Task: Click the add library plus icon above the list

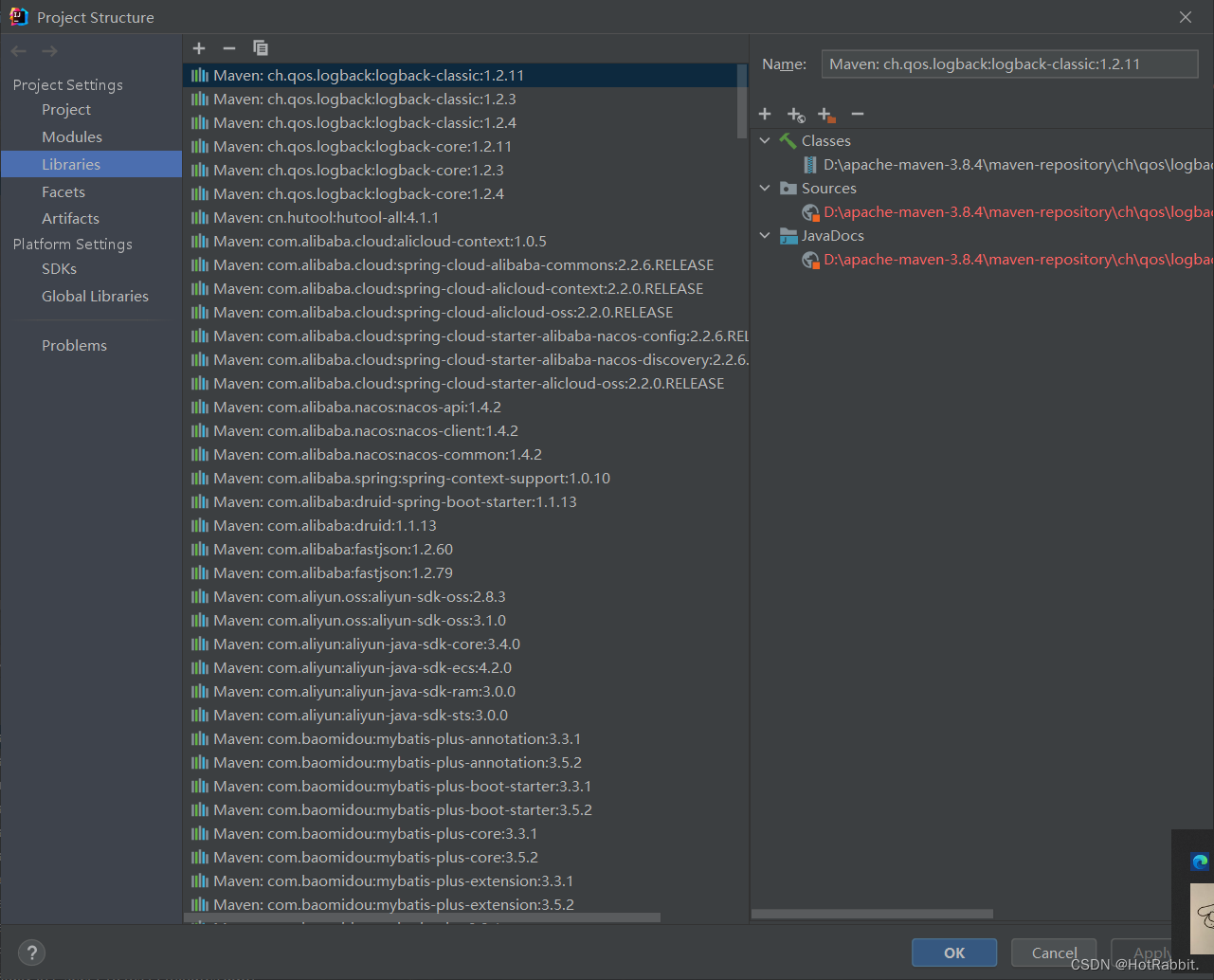Action: [199, 47]
